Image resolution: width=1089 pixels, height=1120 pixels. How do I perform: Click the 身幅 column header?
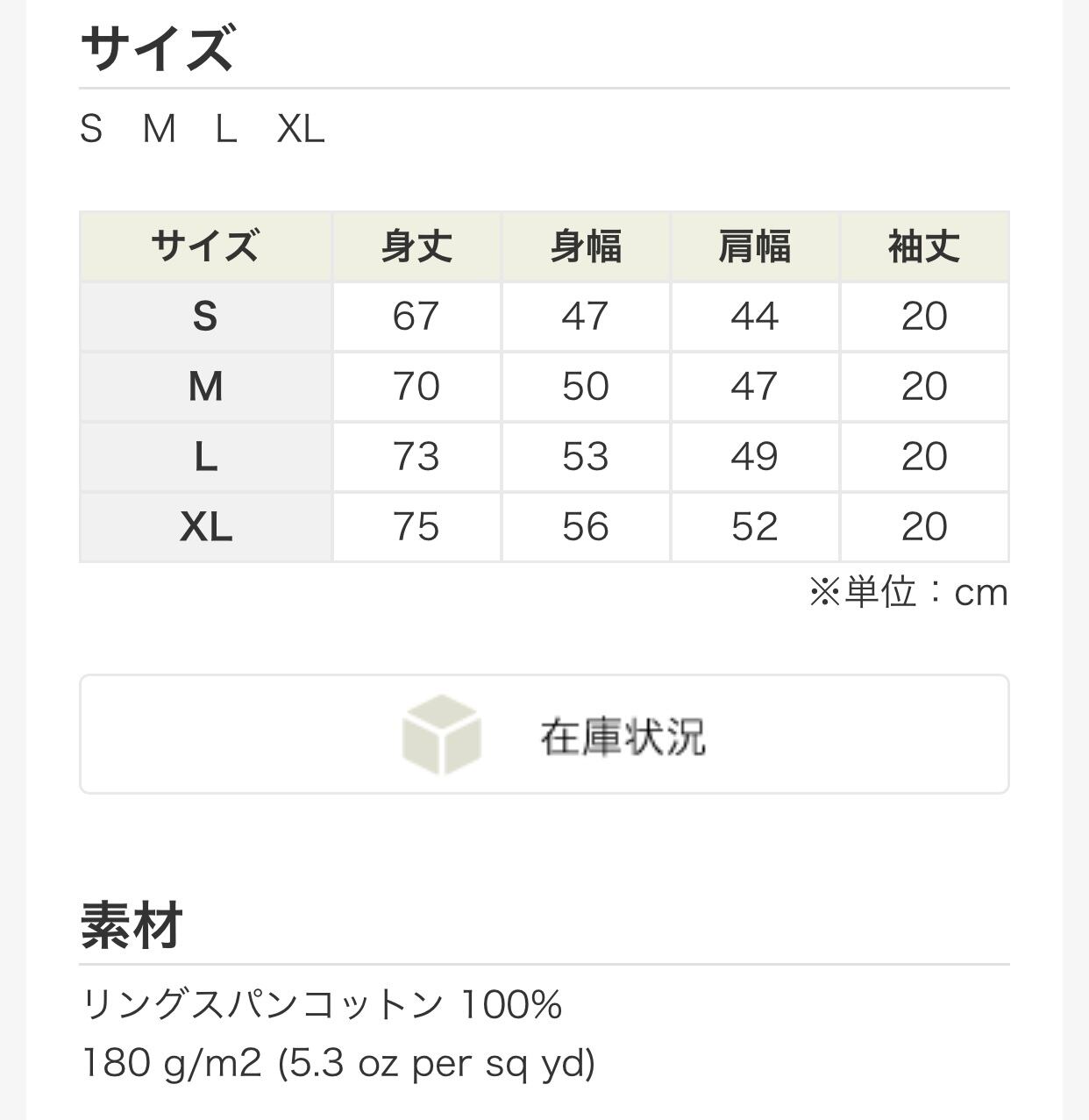point(586,246)
